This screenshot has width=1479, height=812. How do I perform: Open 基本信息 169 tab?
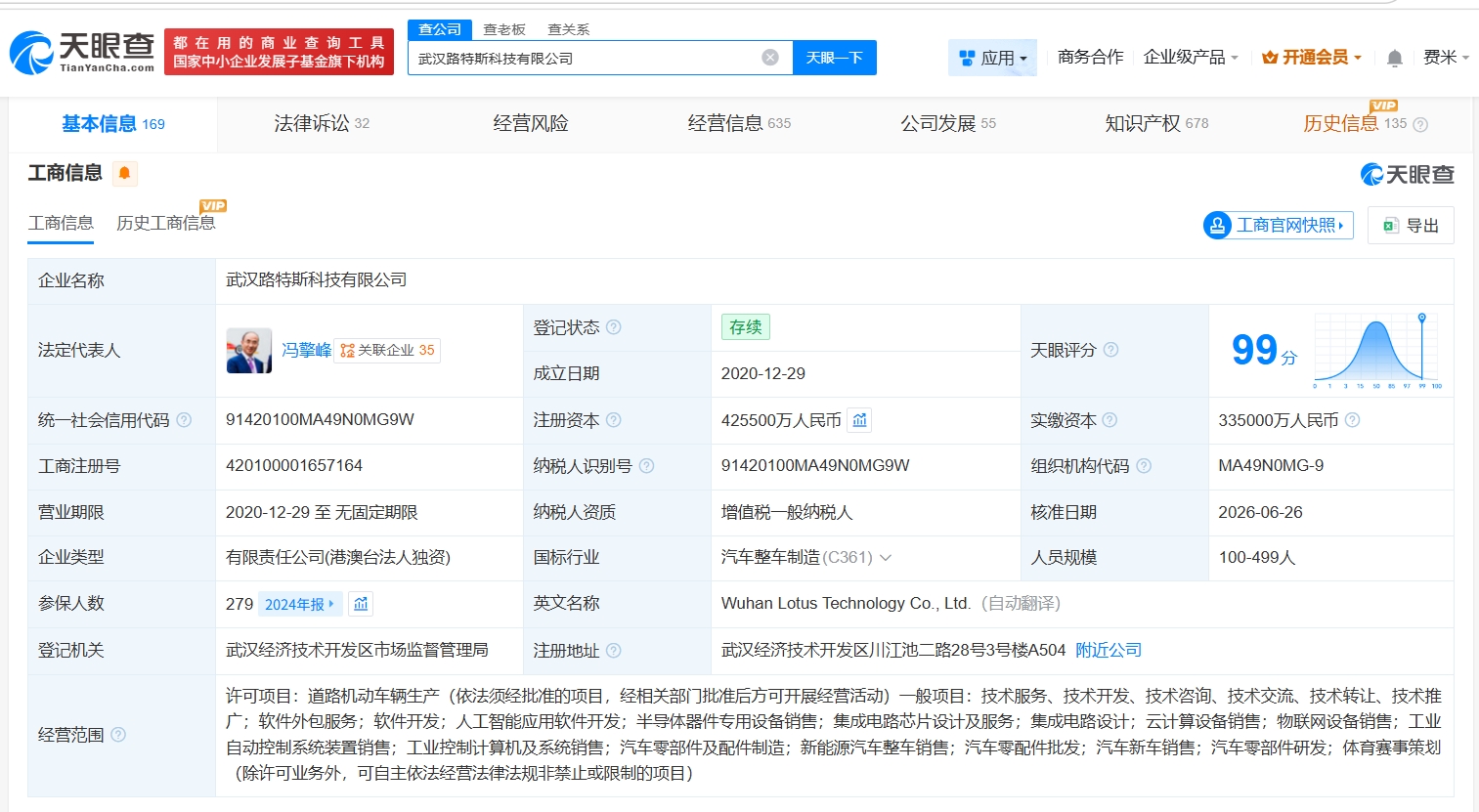tap(113, 124)
